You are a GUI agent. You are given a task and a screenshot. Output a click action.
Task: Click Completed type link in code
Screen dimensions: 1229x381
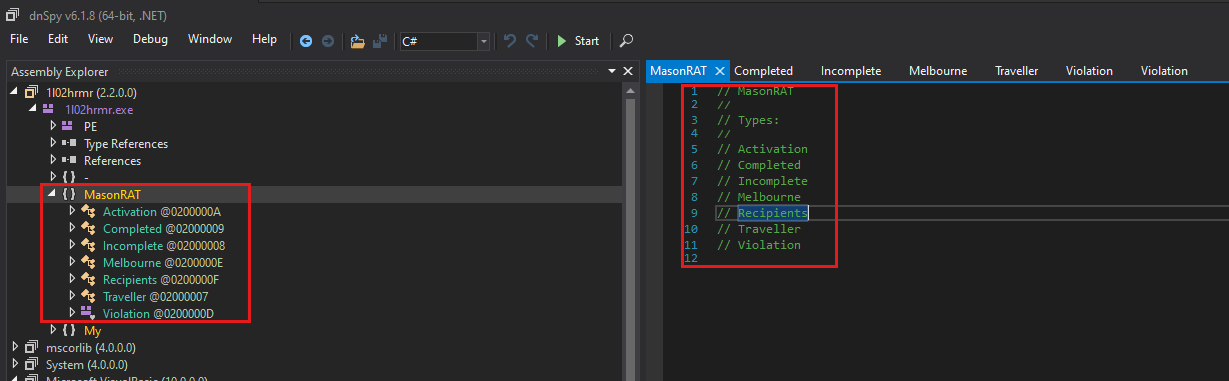pyautogui.click(x=769, y=165)
